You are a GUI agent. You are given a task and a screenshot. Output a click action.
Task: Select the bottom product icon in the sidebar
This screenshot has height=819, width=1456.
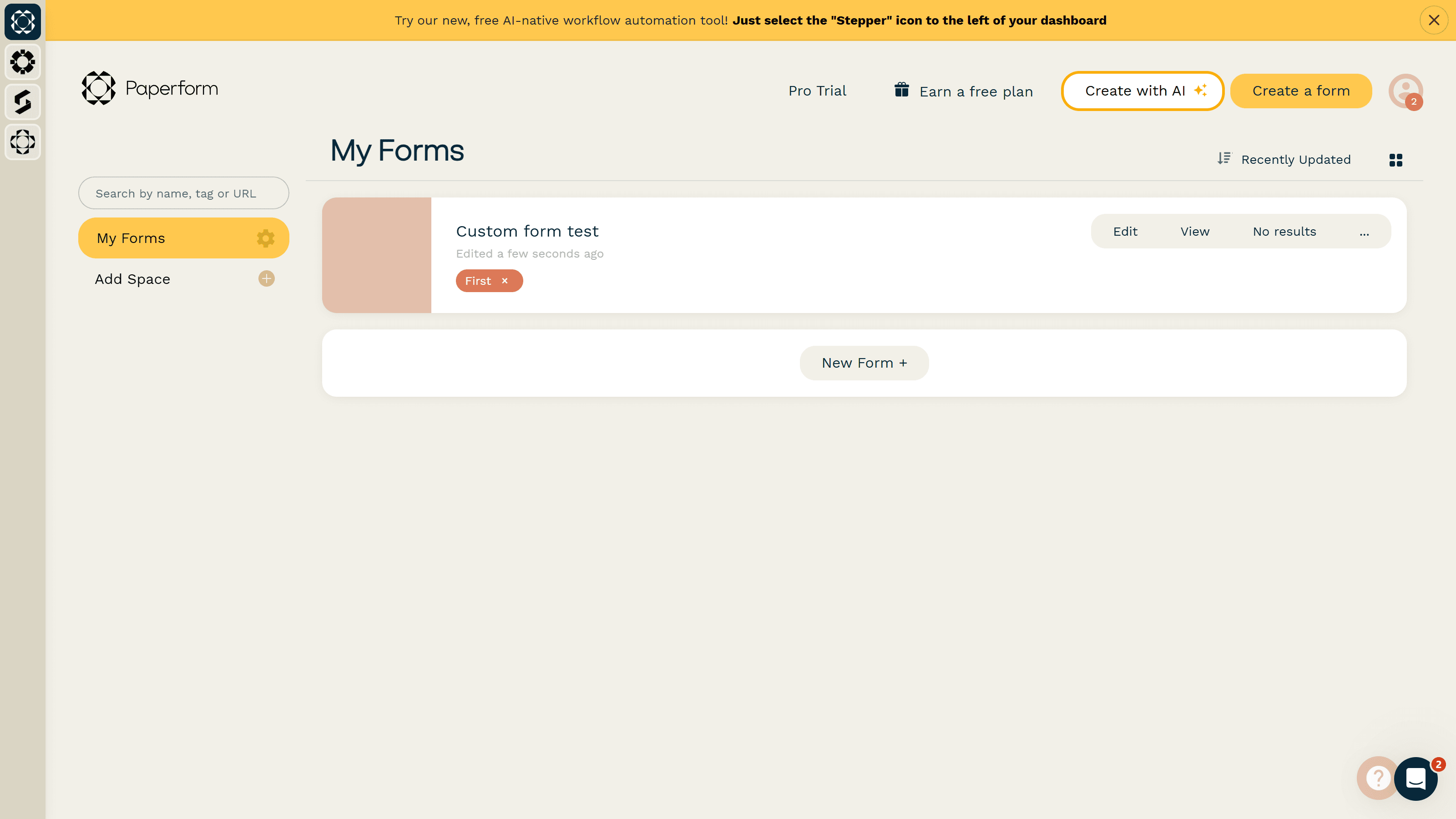[x=23, y=142]
